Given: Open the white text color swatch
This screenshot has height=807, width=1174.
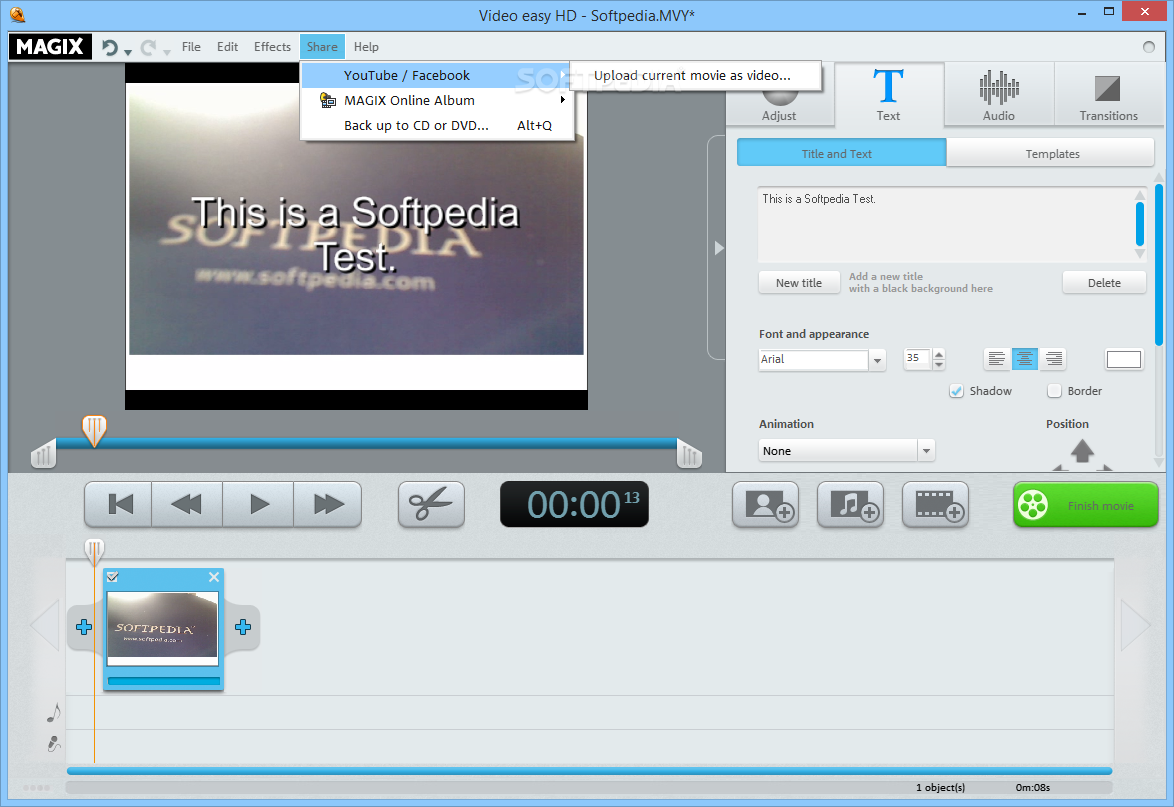Looking at the screenshot, I should point(1124,359).
